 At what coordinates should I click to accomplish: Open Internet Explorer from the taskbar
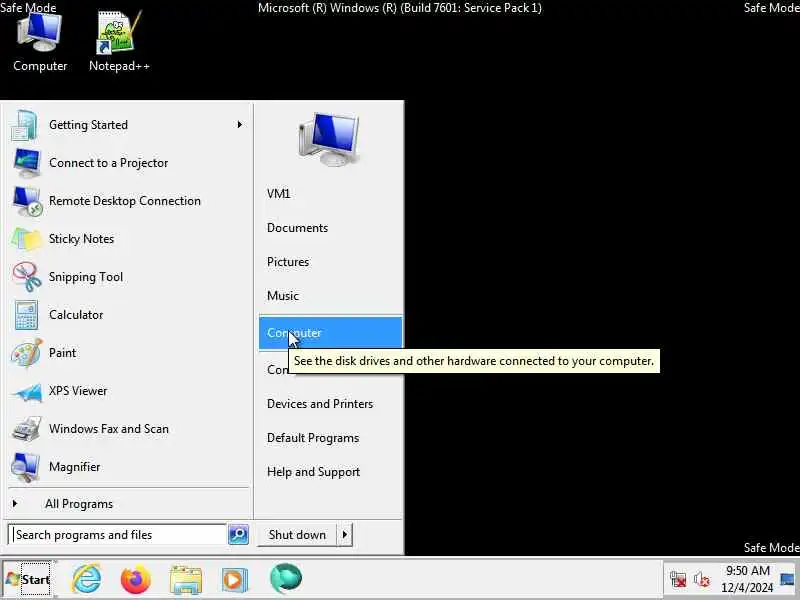[87, 580]
